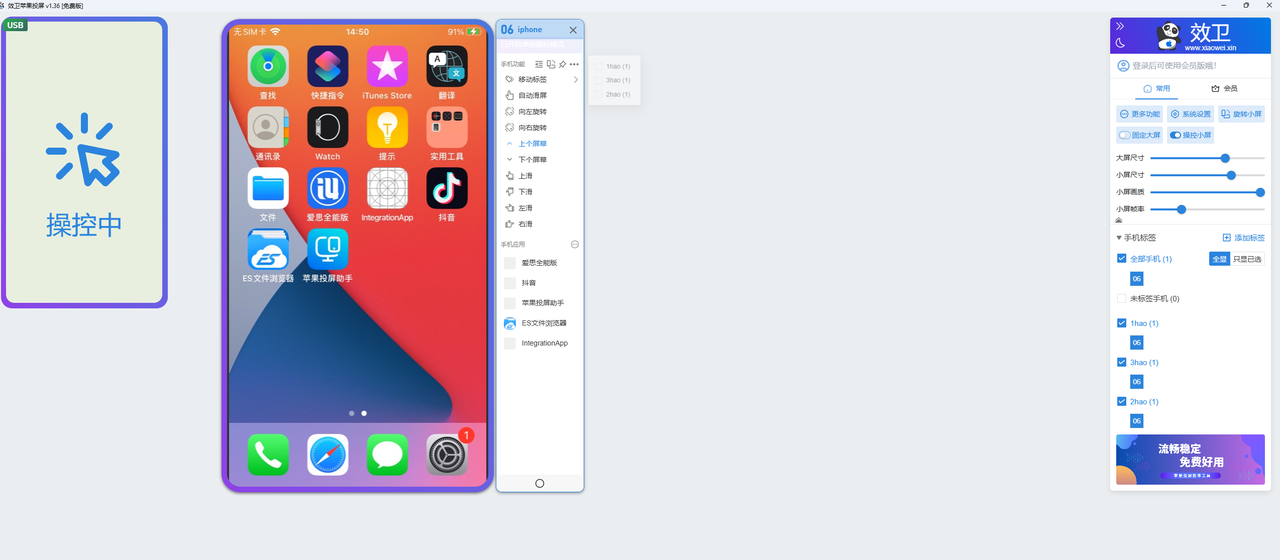Select 向左旋转 in phone functions

click(x=532, y=112)
